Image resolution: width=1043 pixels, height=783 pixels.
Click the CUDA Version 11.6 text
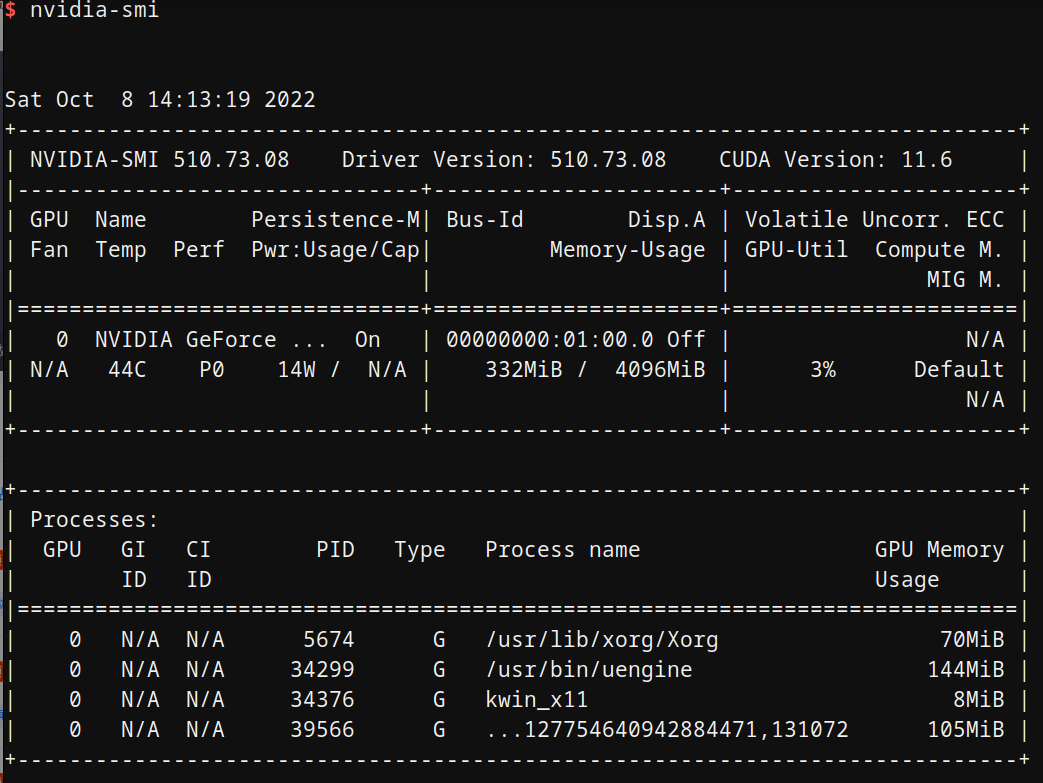pyautogui.click(x=836, y=160)
